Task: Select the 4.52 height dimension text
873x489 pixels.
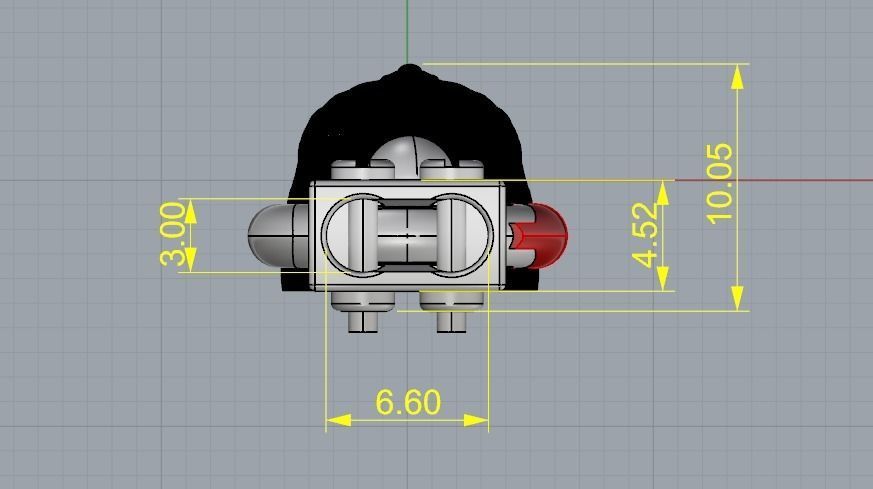Action: (x=646, y=235)
